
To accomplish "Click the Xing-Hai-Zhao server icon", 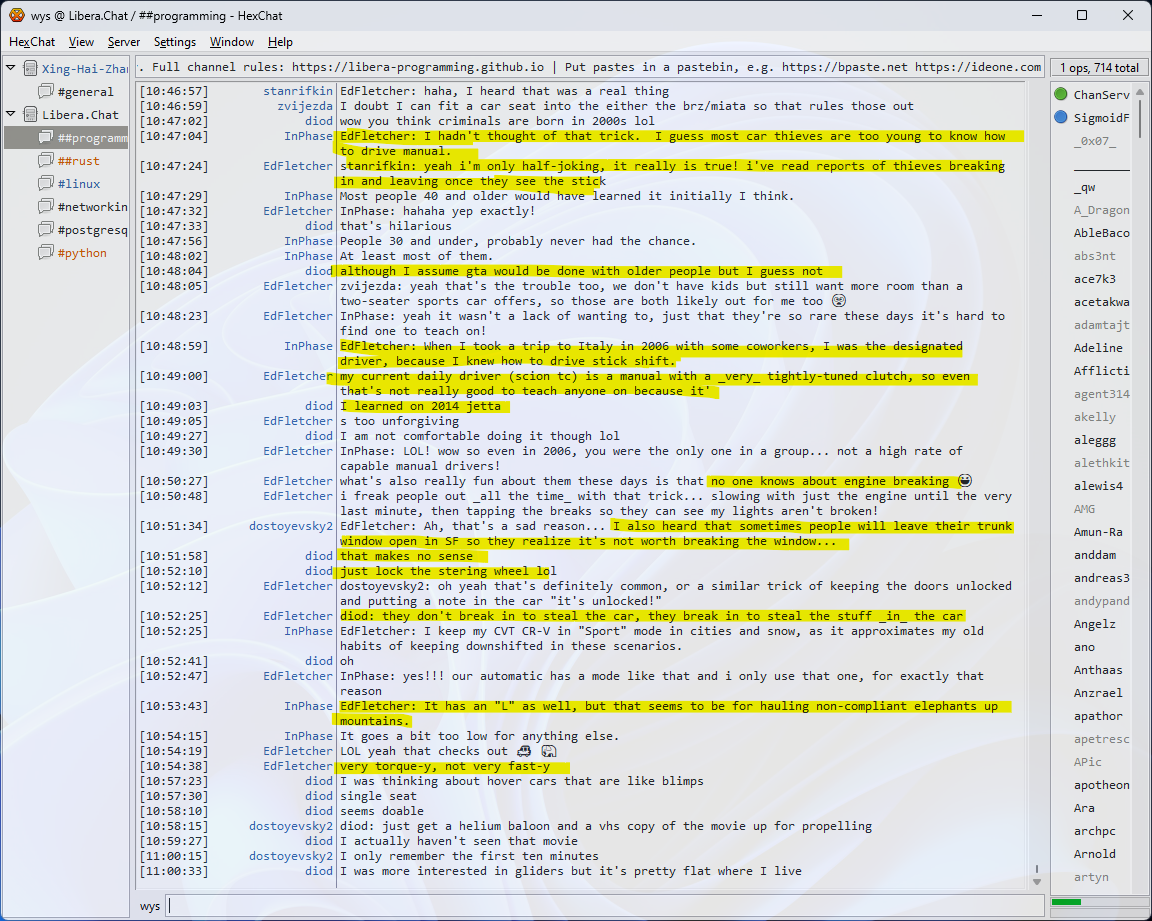I will 30,69.
